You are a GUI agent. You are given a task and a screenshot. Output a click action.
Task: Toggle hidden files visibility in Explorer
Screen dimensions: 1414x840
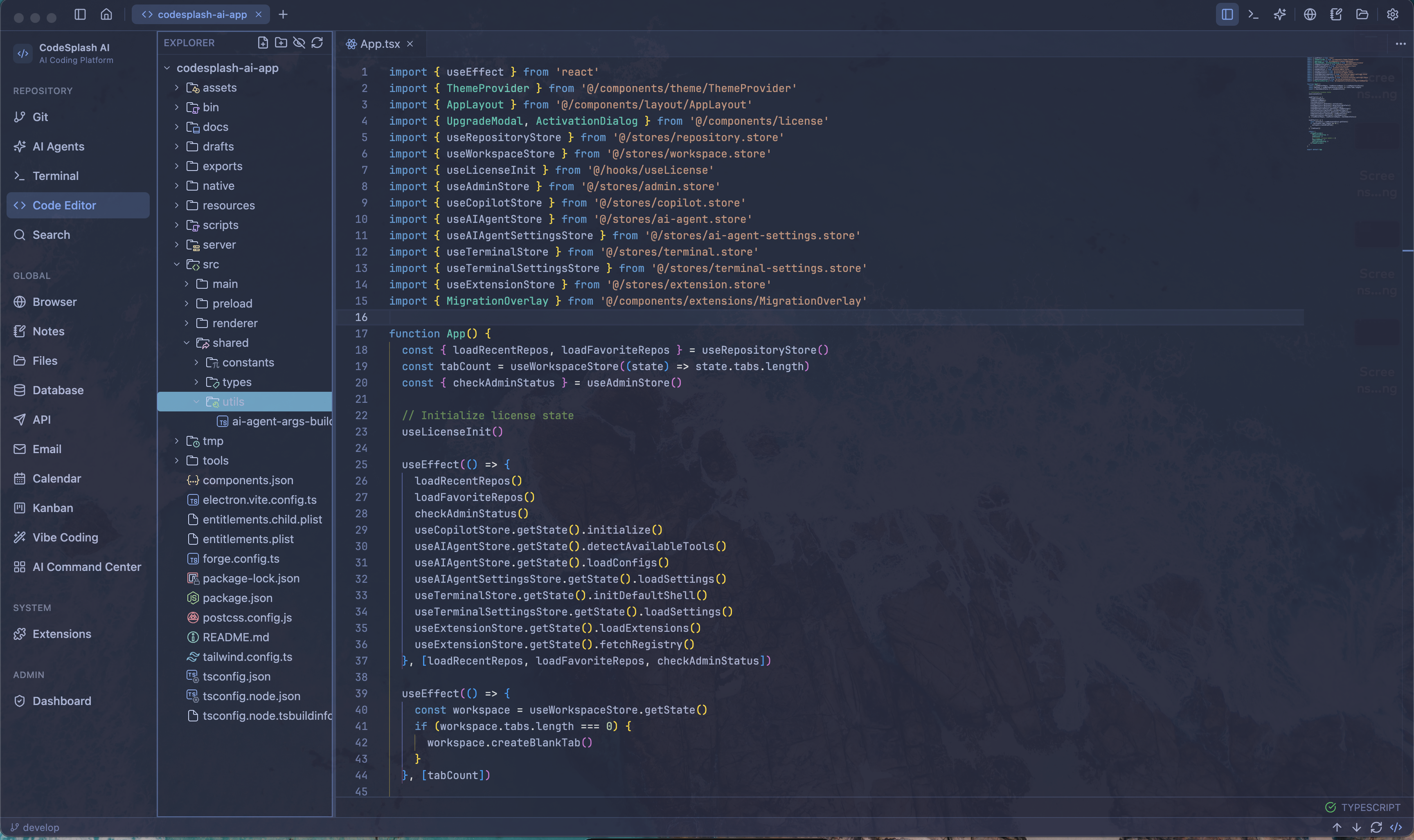(299, 43)
